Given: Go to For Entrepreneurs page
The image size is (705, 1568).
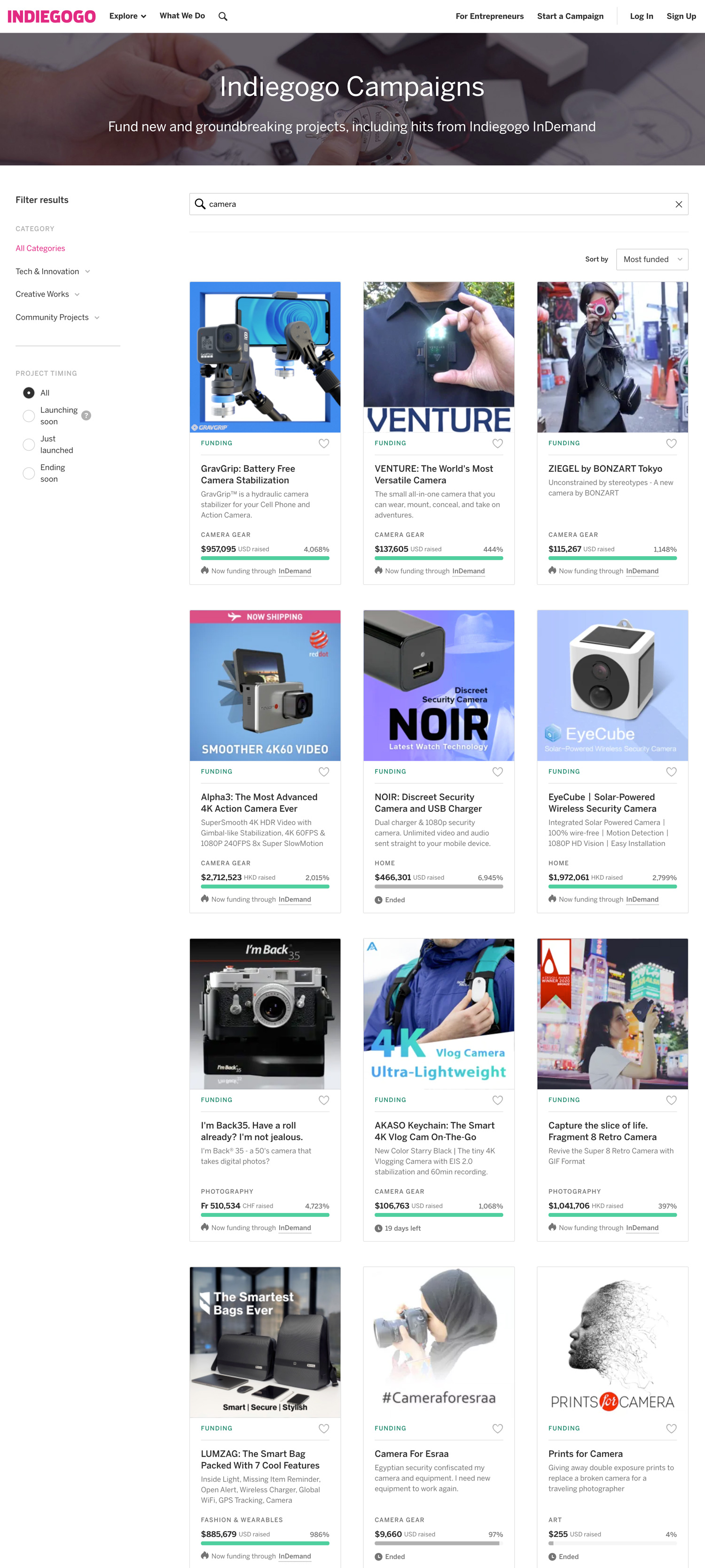Looking at the screenshot, I should click(490, 16).
